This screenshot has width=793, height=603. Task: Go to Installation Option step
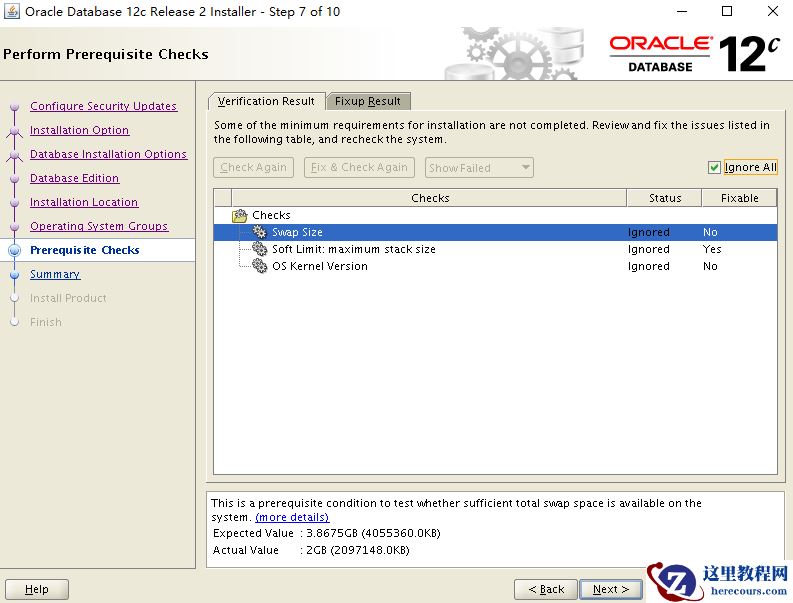pyautogui.click(x=79, y=130)
